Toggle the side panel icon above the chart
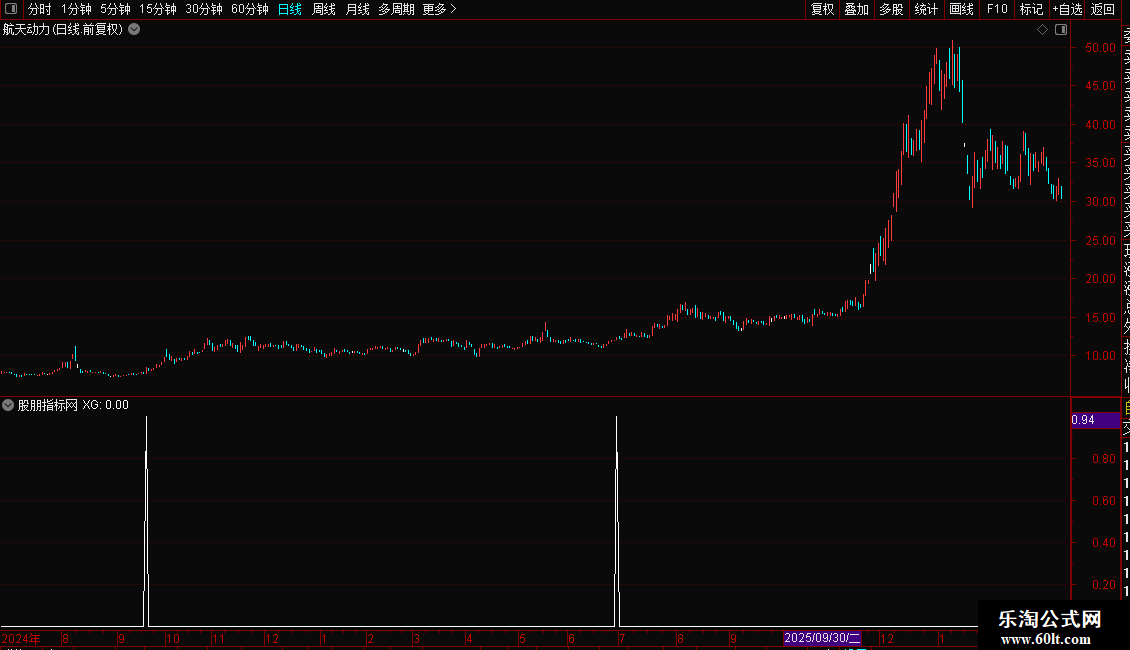Viewport: 1130px width, 650px height. tap(1061, 30)
